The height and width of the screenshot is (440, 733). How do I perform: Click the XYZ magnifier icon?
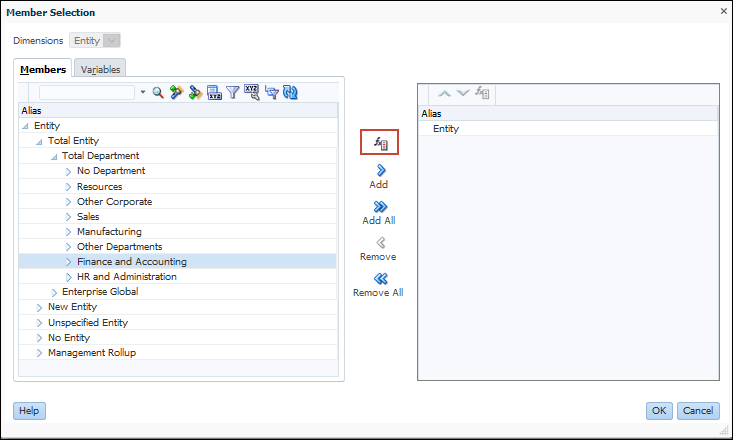click(252, 93)
